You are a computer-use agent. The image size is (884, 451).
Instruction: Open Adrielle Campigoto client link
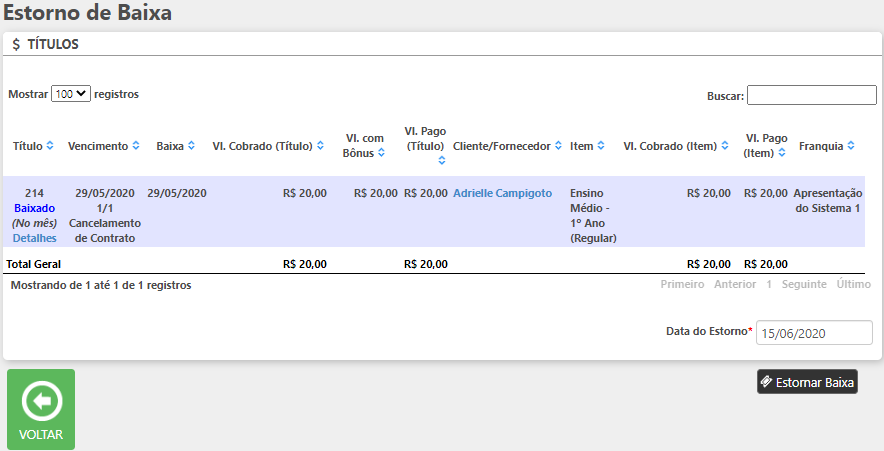pos(502,193)
